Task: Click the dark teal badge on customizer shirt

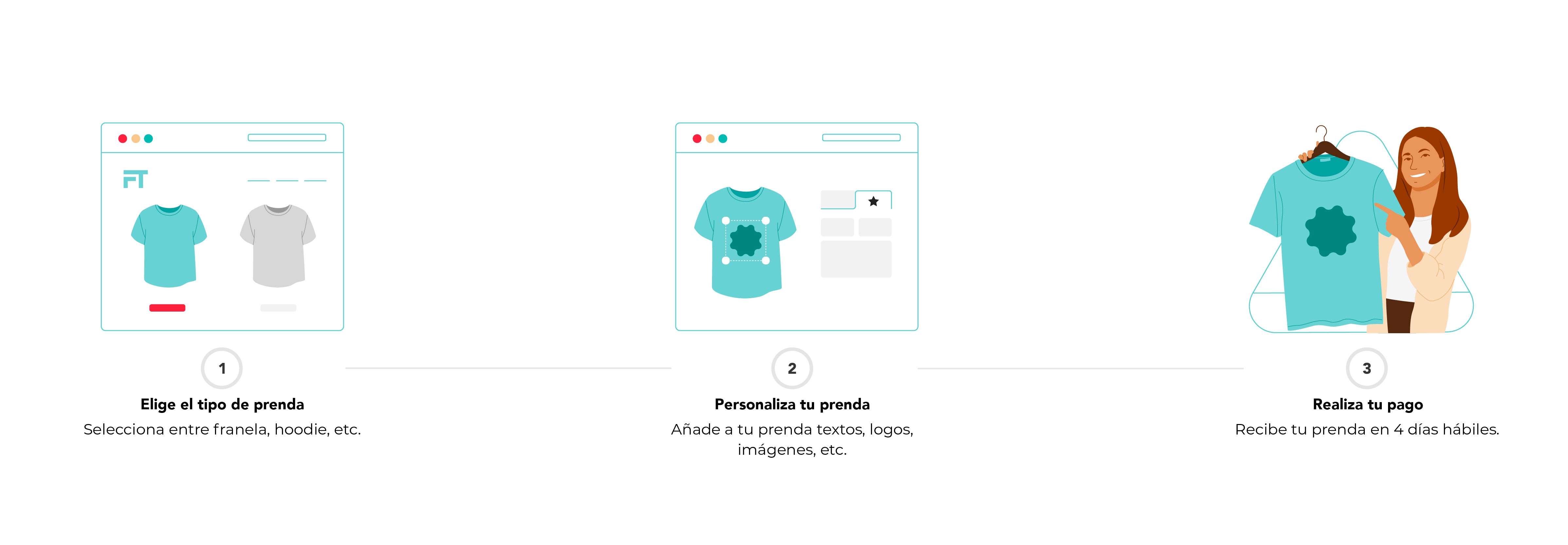Action: (x=746, y=240)
